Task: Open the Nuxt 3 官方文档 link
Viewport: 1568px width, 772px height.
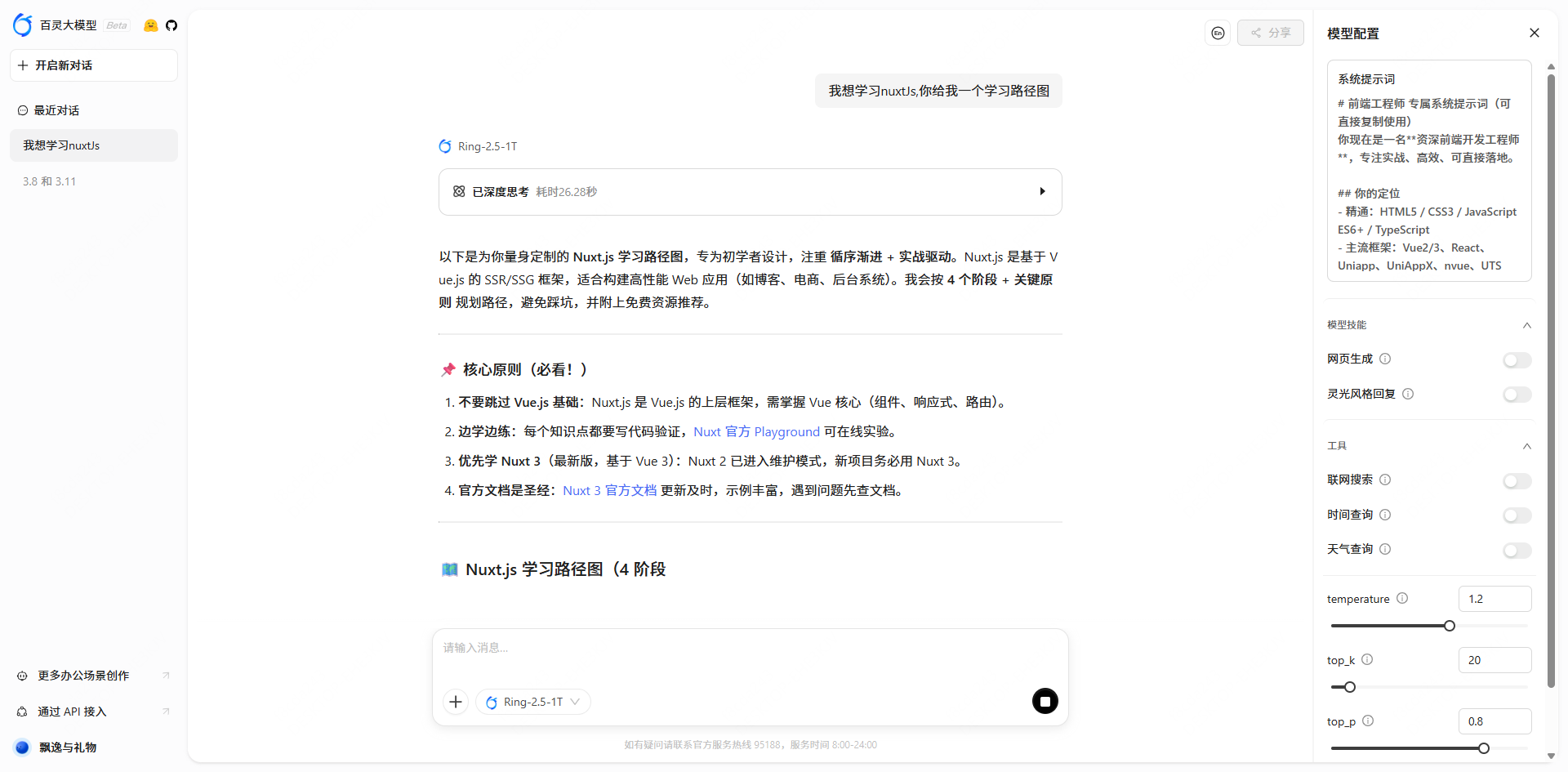Action: pos(609,490)
